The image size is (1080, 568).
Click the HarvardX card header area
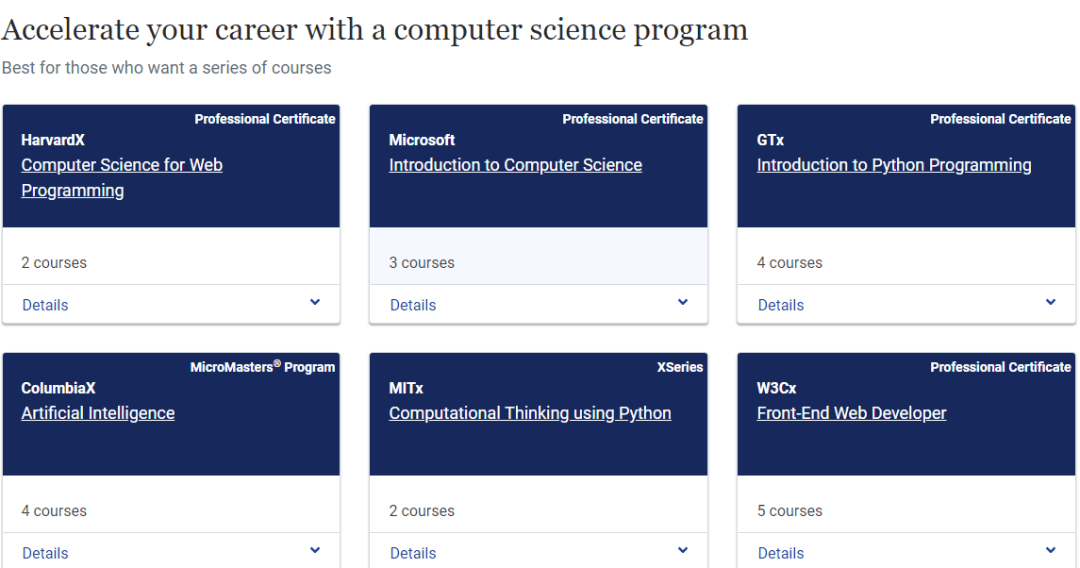[x=172, y=166]
